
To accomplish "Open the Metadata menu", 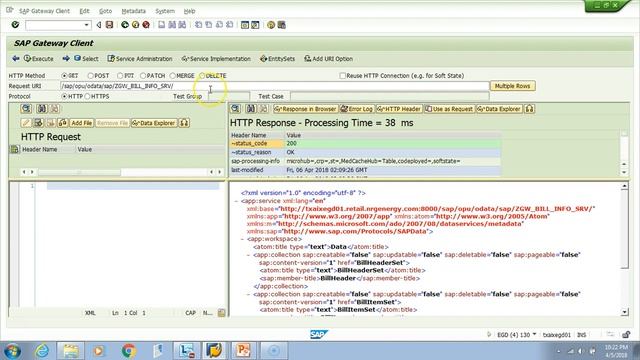I will point(133,11).
